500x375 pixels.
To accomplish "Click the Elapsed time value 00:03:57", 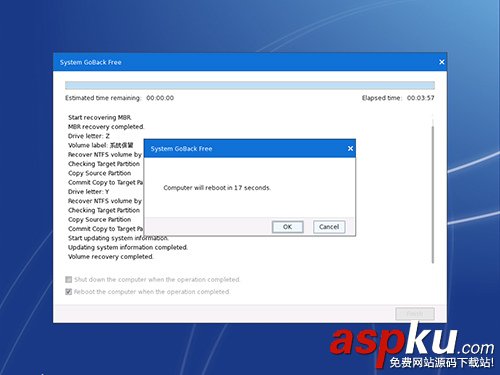I will point(421,98).
